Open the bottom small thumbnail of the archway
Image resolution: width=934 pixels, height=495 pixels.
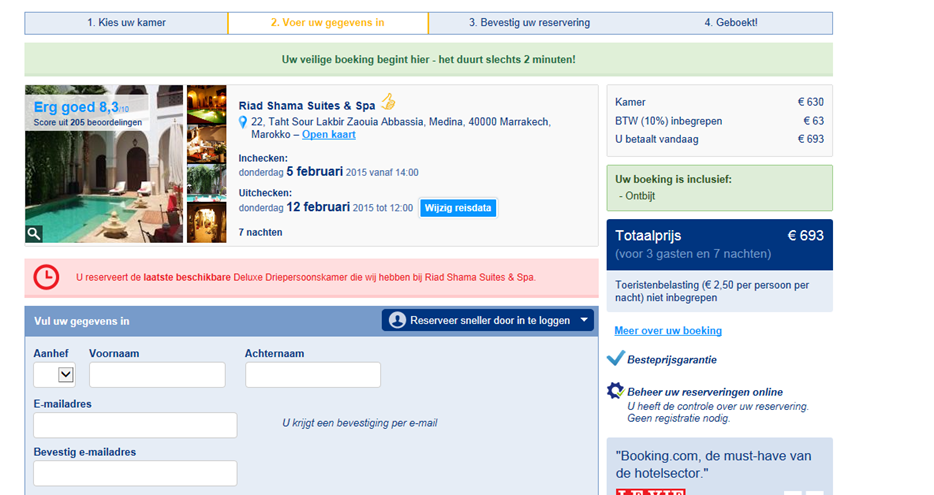click(207, 223)
